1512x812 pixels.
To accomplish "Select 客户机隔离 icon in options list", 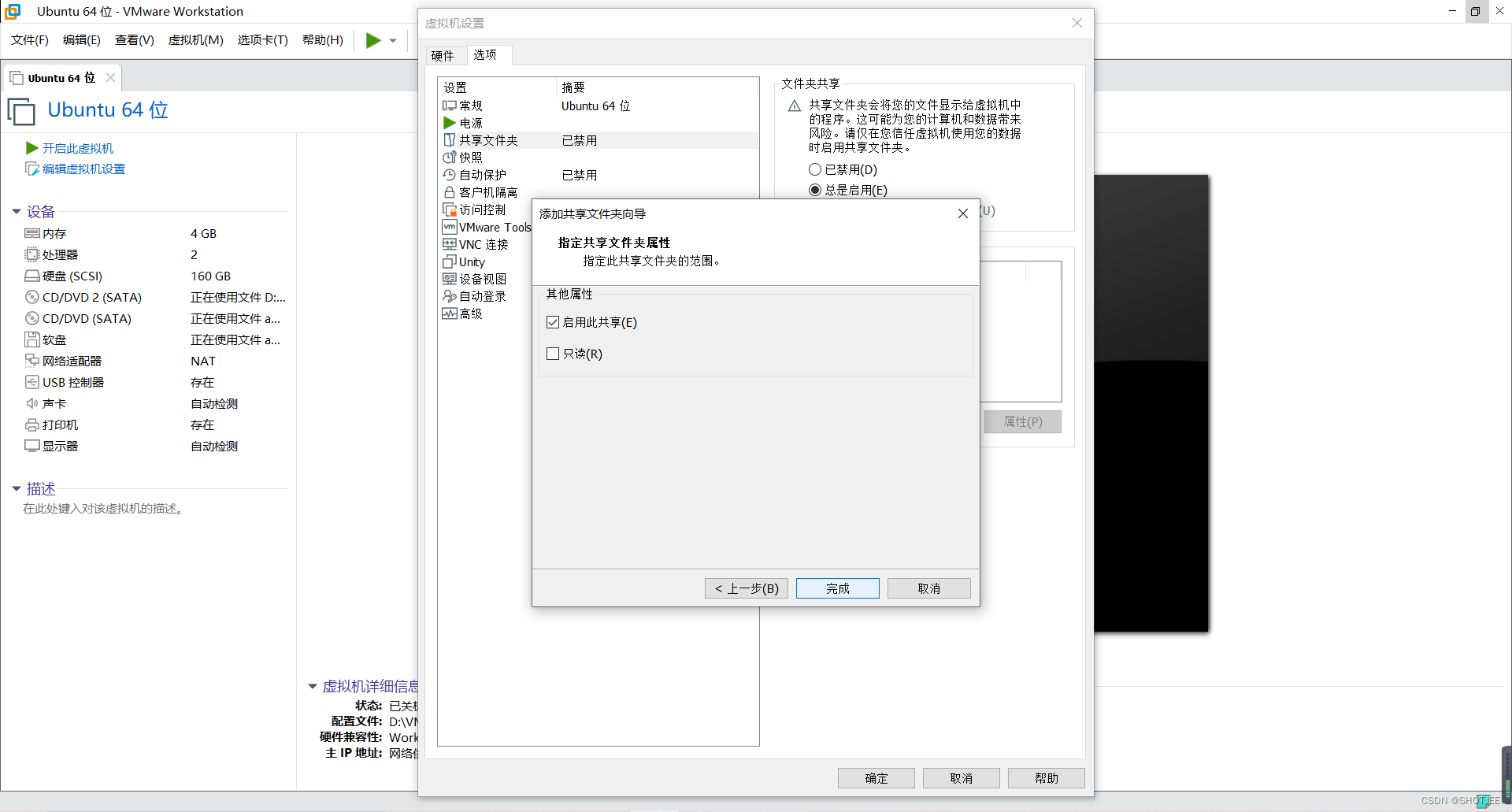I will coord(450,192).
